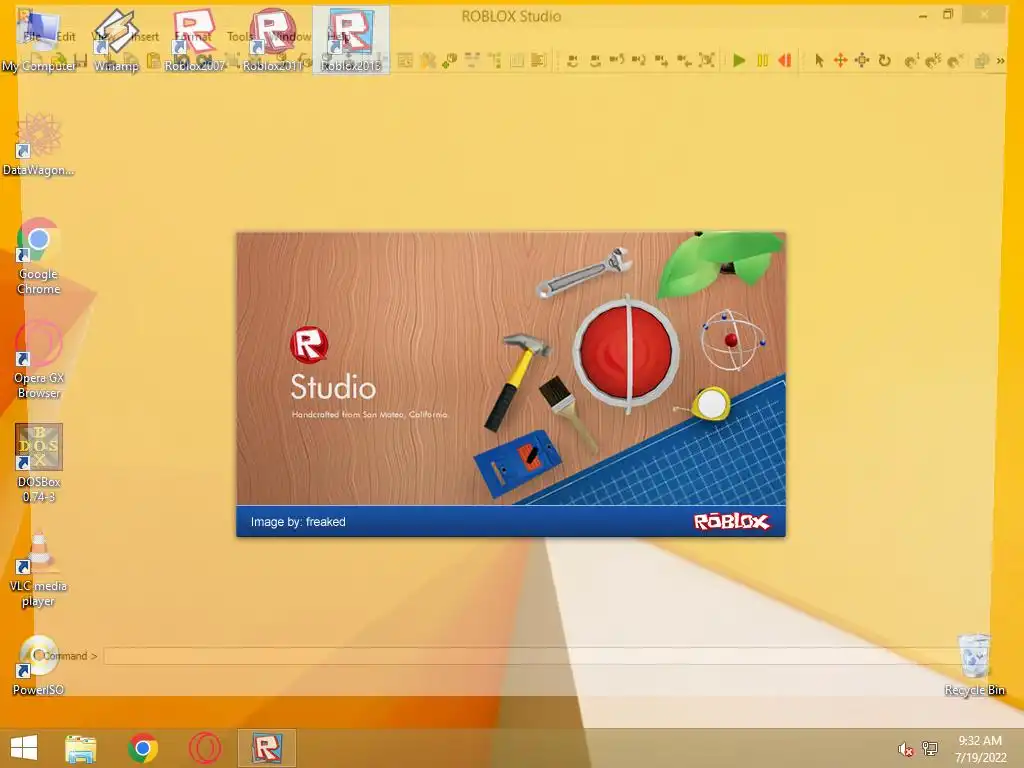Click the camera zoom out icon

click(x=684, y=61)
